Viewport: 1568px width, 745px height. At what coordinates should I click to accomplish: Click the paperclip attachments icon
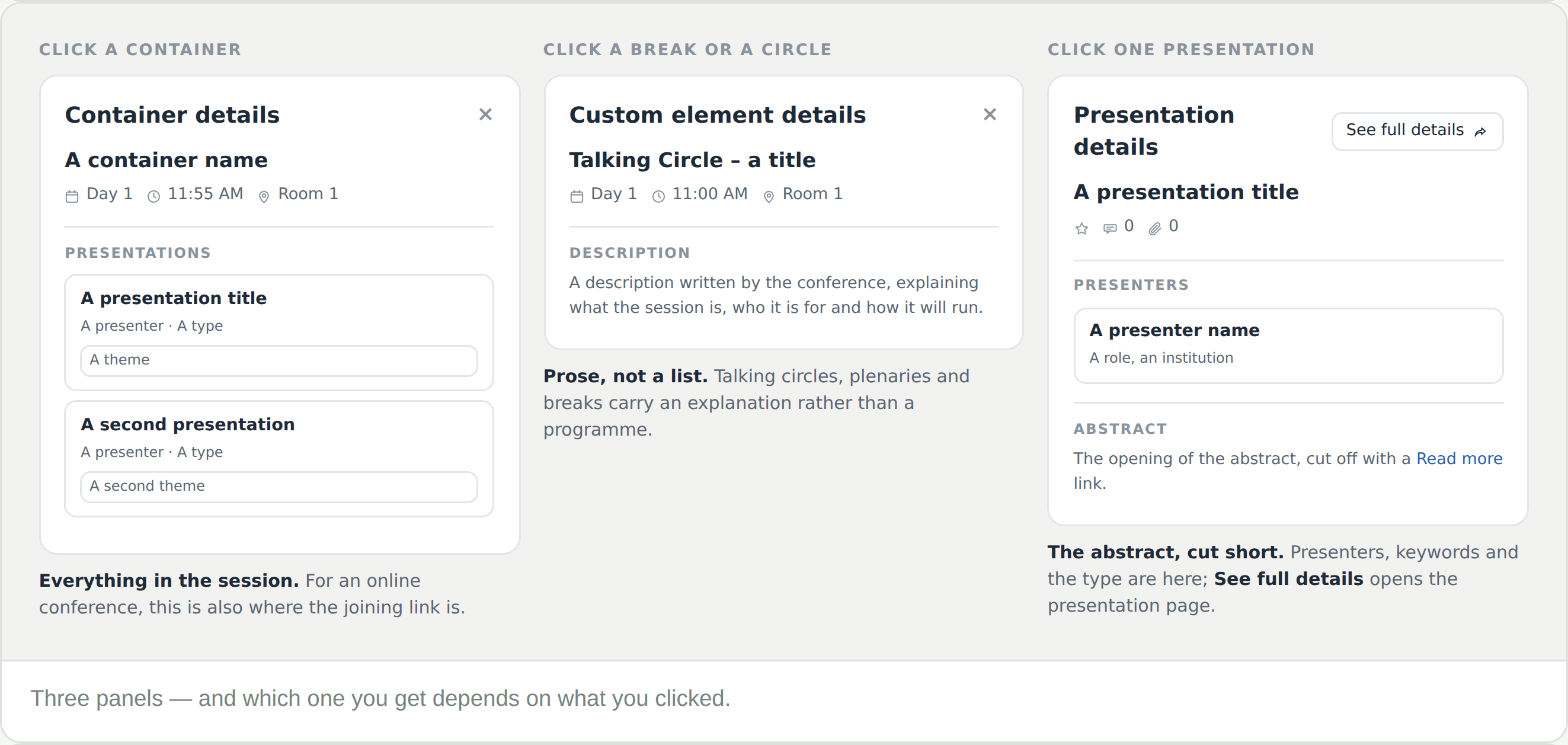coord(1155,228)
